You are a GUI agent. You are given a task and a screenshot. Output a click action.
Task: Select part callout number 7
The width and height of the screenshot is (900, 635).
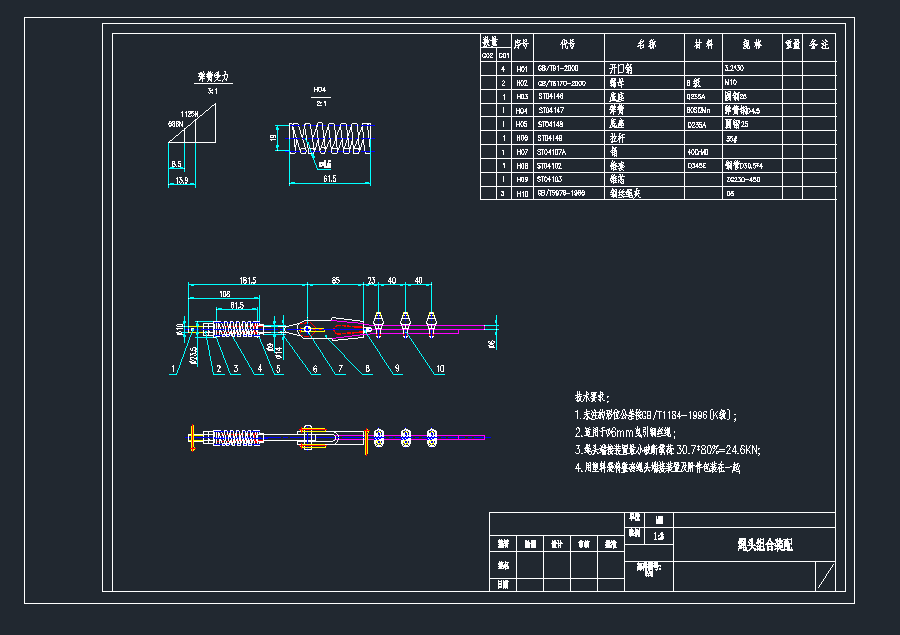coord(341,368)
